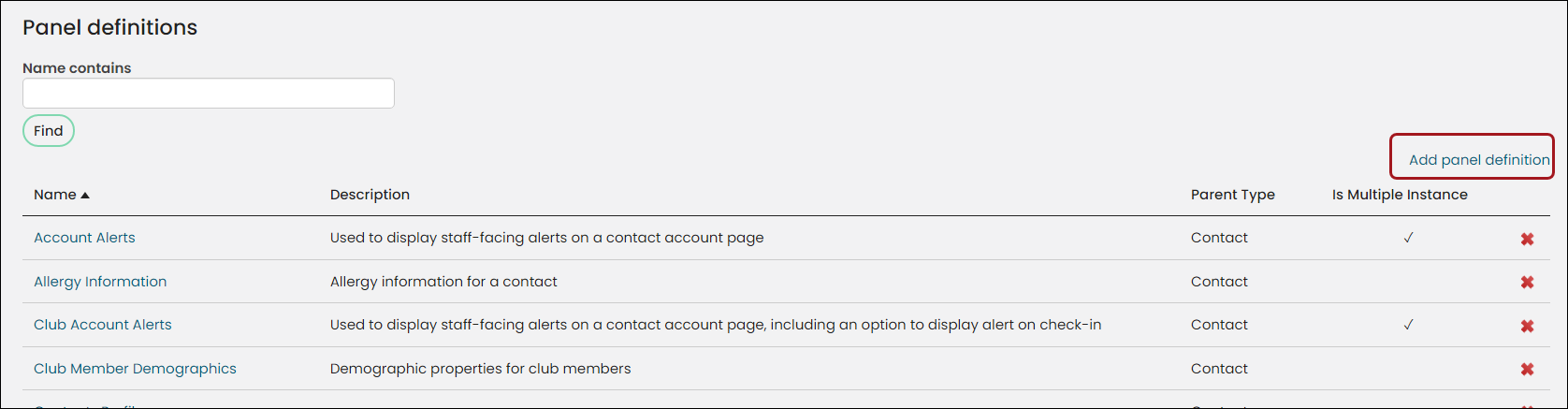This screenshot has height=409, width=1568.
Task: Remove Club Member Demographics using red X
Action: coord(1527,369)
